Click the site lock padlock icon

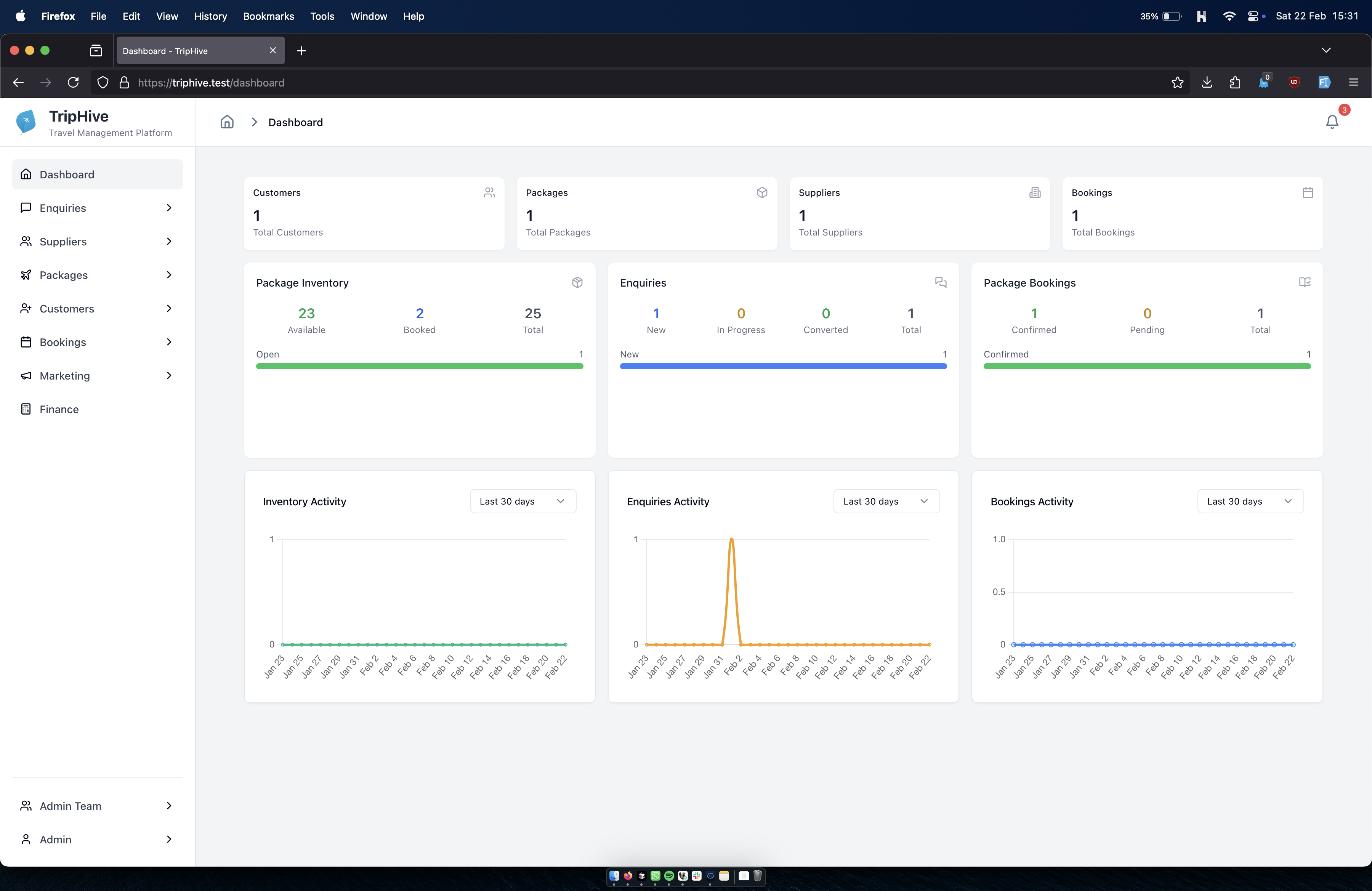124,82
